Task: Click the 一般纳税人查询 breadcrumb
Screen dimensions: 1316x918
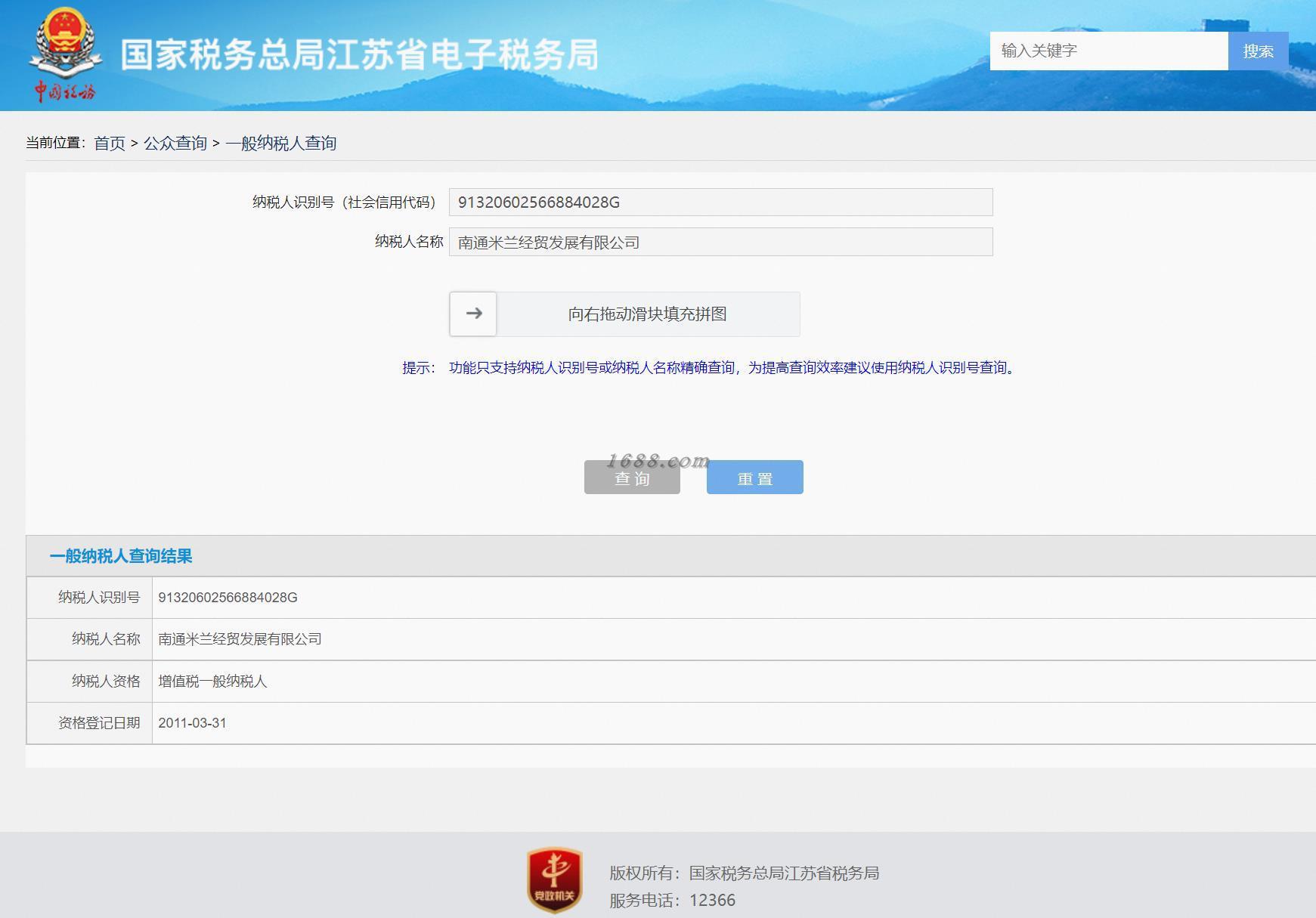Action: 281,143
